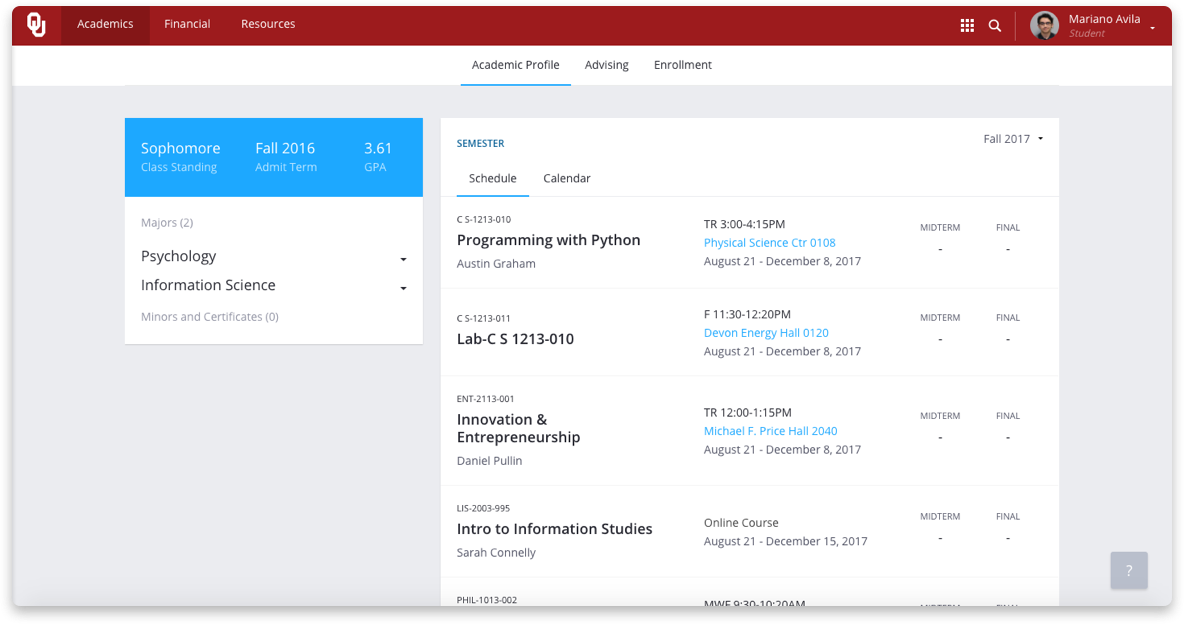Open the Resources menu

268,24
